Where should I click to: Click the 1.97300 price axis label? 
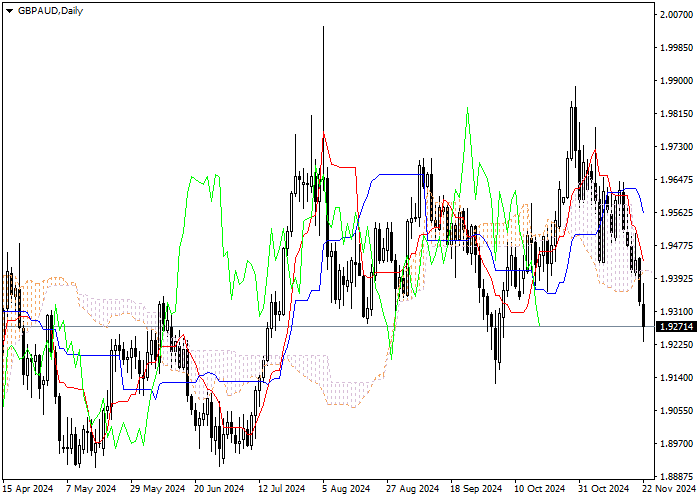[676, 147]
